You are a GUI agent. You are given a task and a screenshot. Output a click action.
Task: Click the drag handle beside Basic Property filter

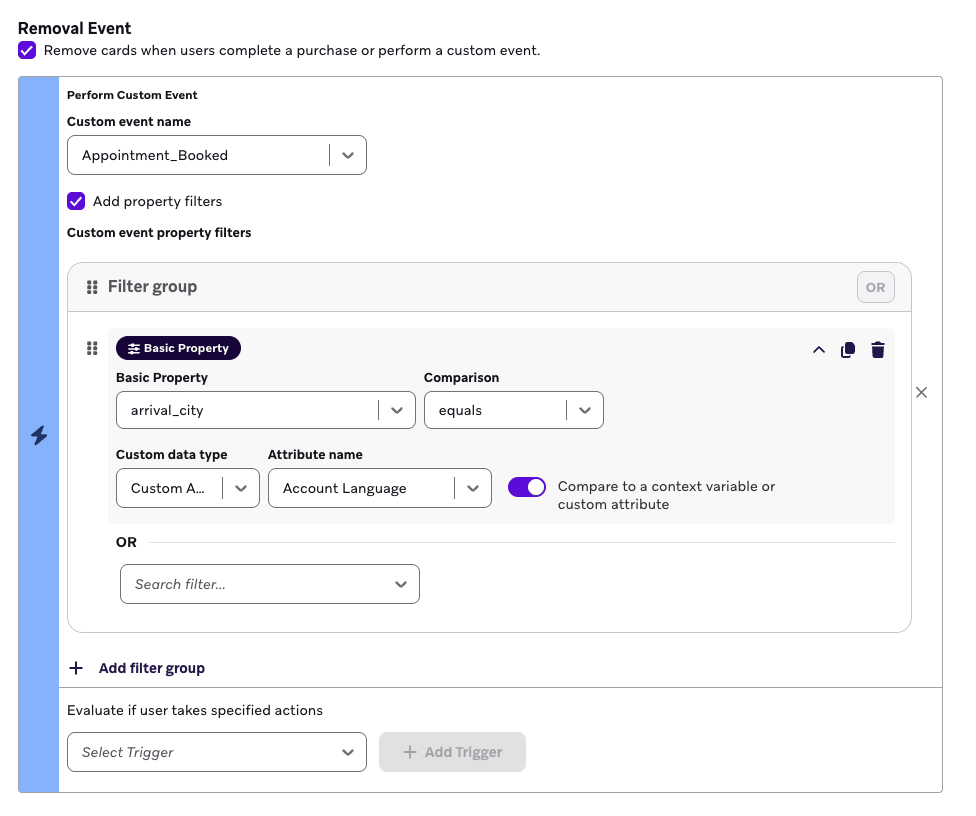pyautogui.click(x=92, y=348)
